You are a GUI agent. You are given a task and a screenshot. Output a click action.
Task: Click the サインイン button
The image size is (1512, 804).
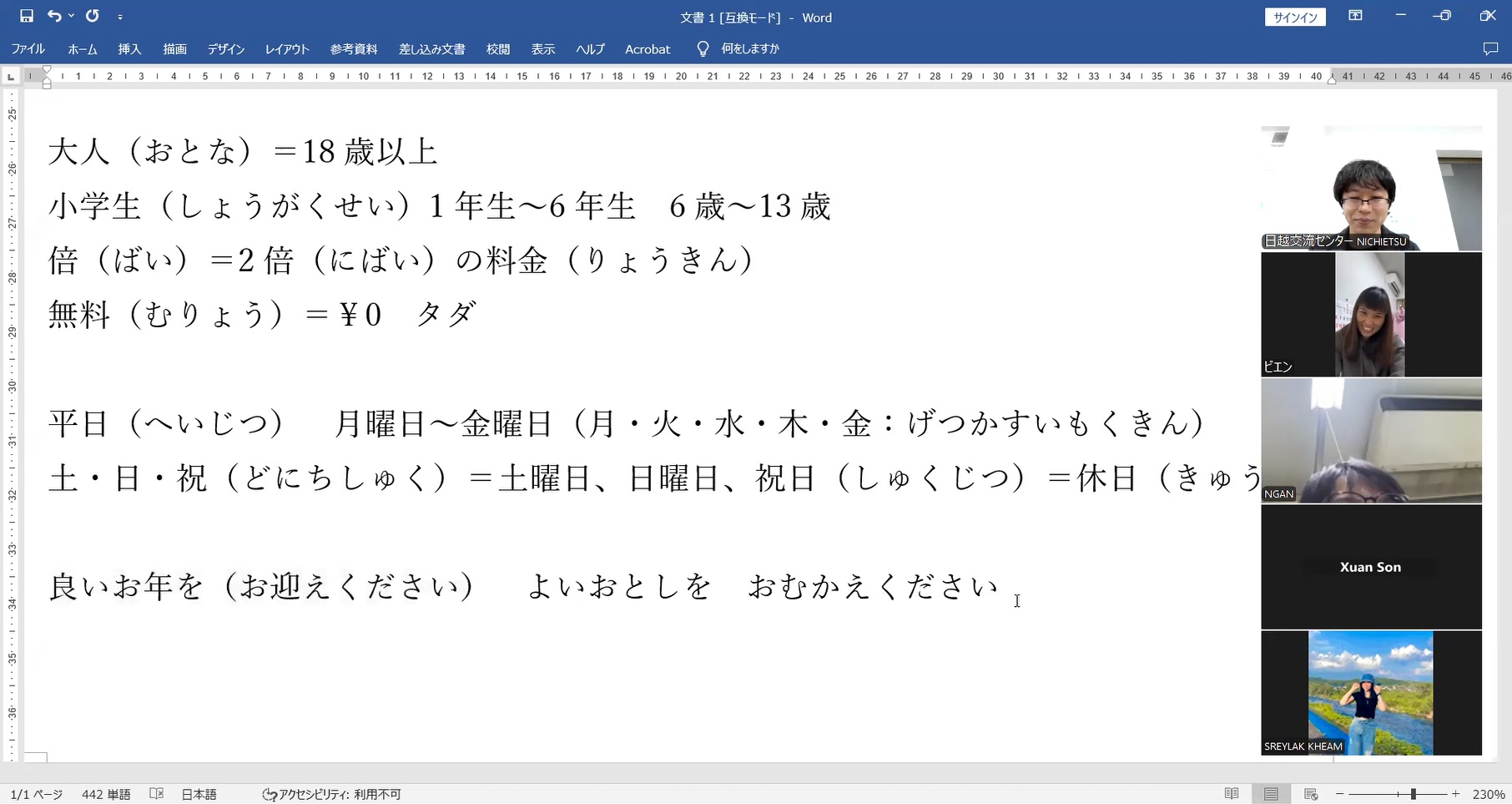pos(1295,18)
